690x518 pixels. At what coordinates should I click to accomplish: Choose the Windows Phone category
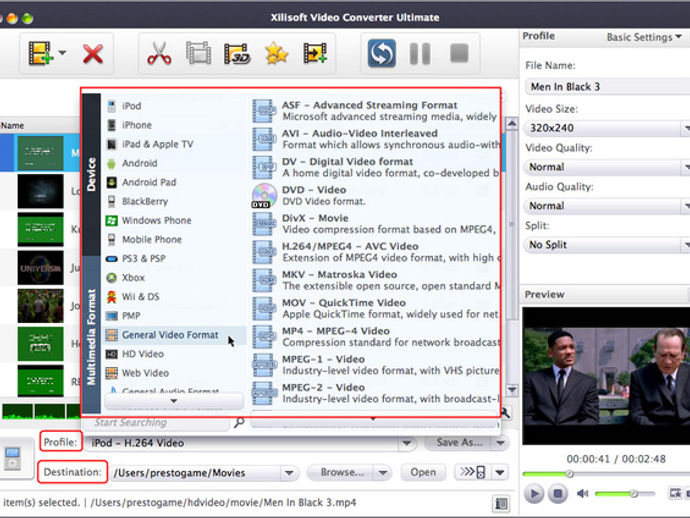174,220
